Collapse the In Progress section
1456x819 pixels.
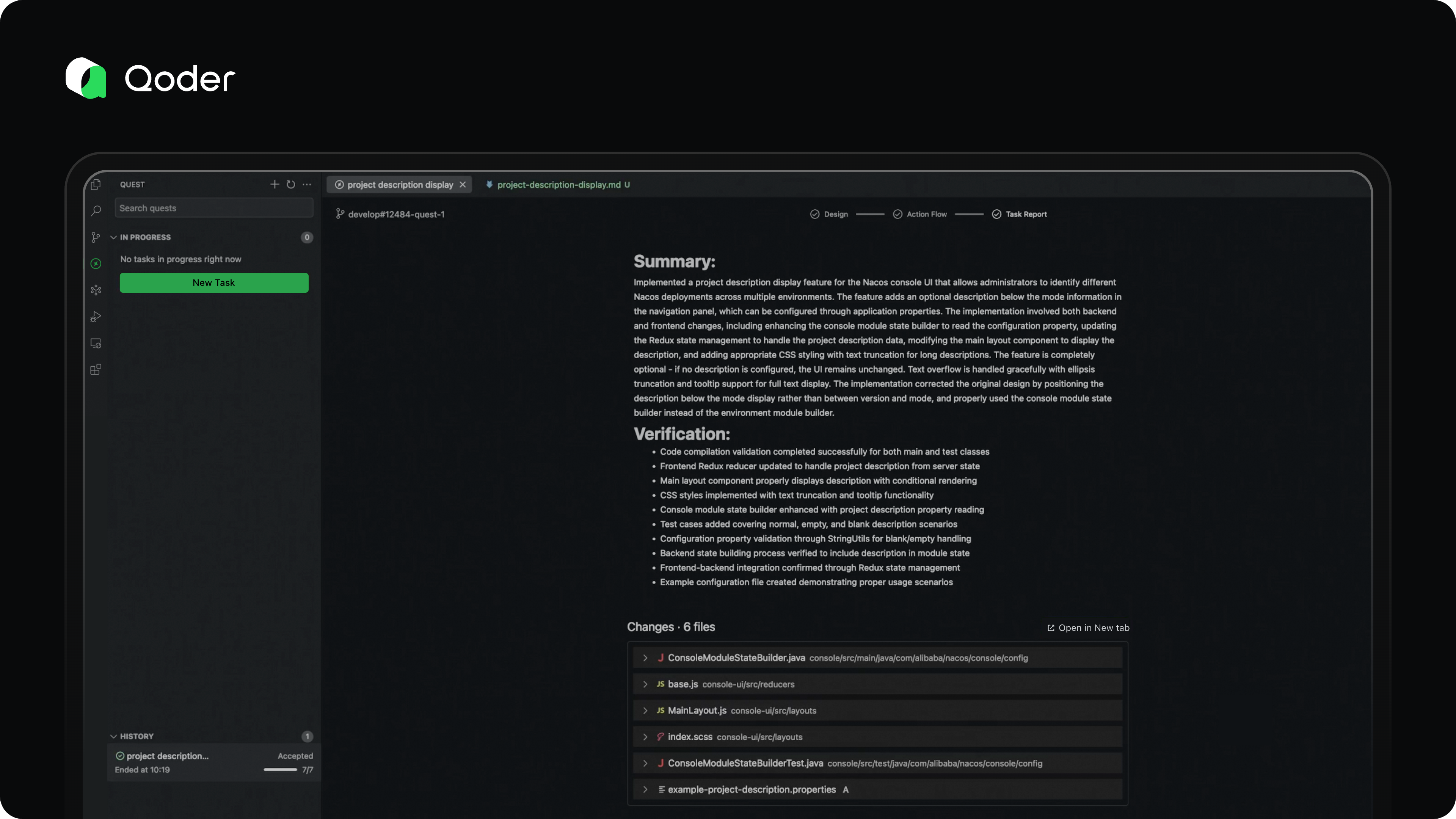(x=114, y=237)
